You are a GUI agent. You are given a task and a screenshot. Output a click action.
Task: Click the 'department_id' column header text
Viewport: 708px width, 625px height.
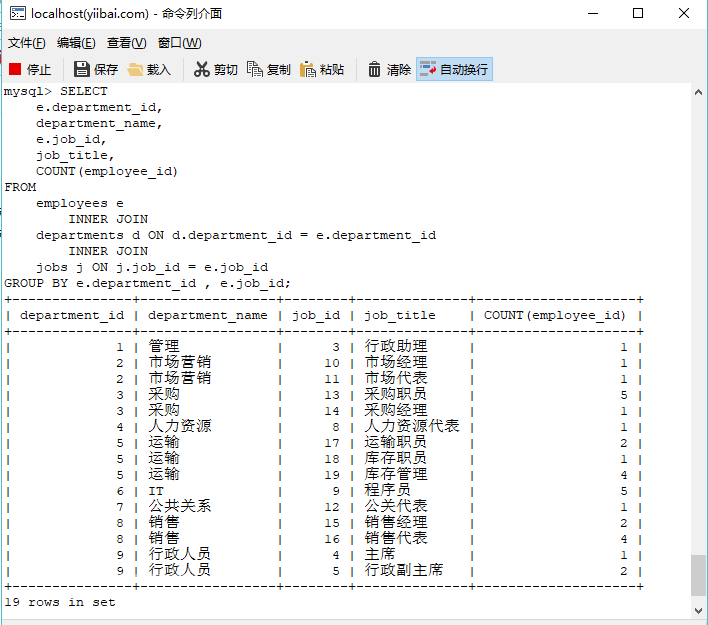pyautogui.click(x=72, y=315)
